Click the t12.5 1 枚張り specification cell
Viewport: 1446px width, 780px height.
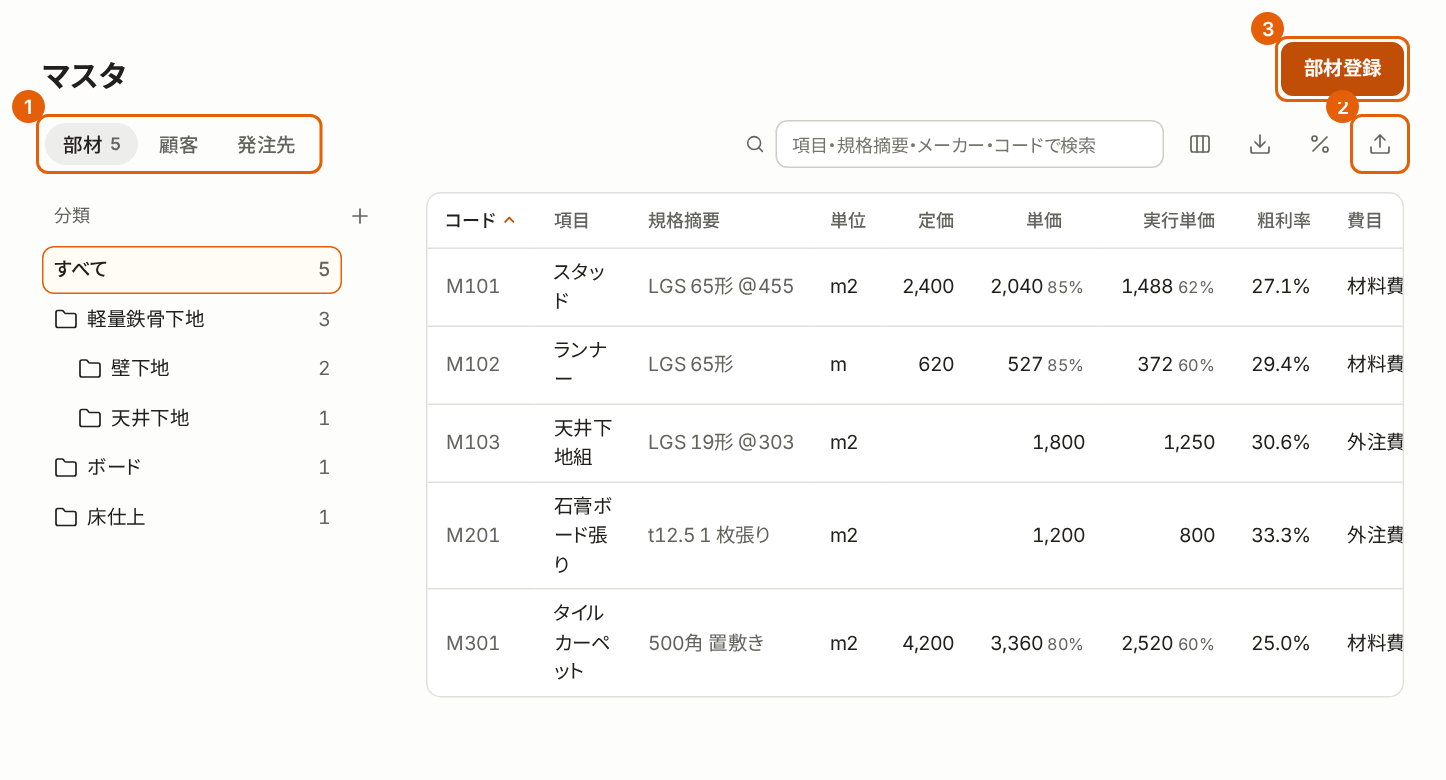[x=709, y=535]
